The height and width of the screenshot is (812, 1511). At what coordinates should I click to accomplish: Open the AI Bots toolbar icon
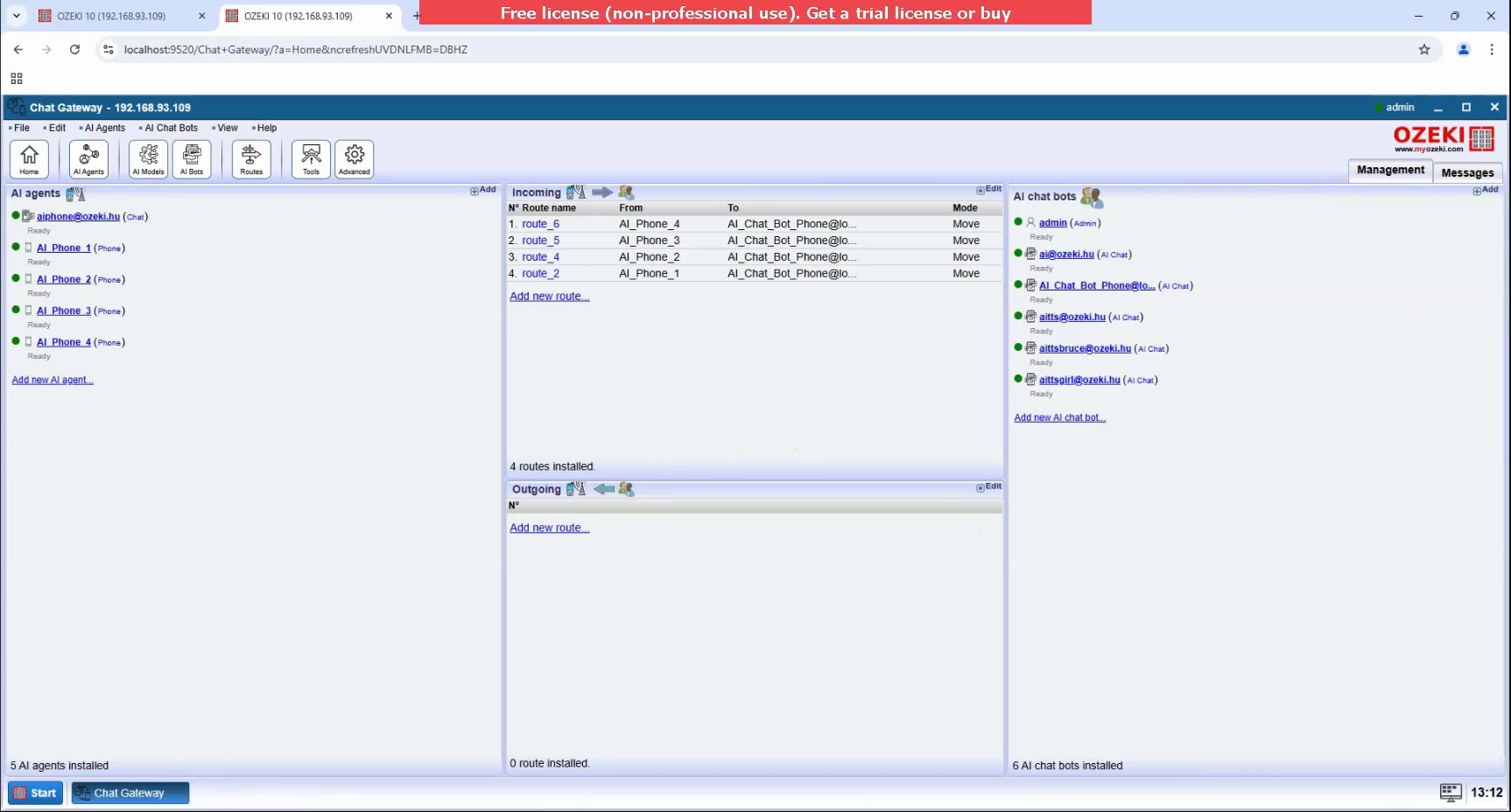[192, 159]
